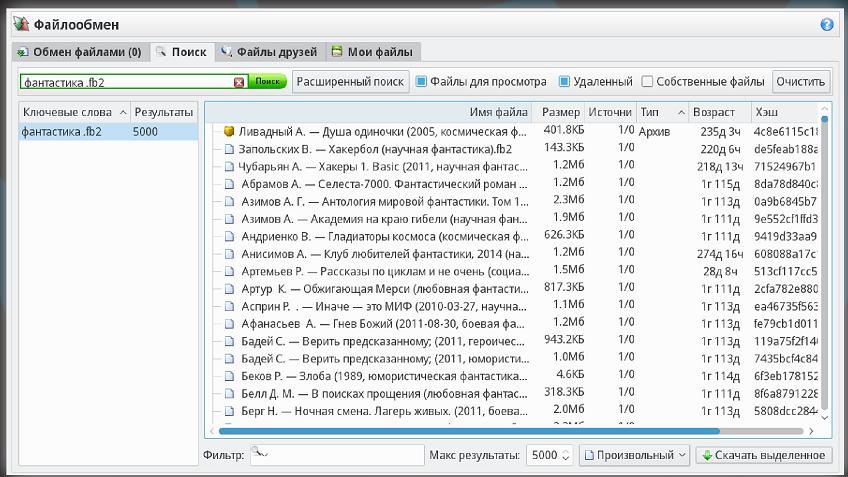The image size is (848, 477).
Task: Enable Собственные файлы checkbox
Action: pyautogui.click(x=647, y=82)
